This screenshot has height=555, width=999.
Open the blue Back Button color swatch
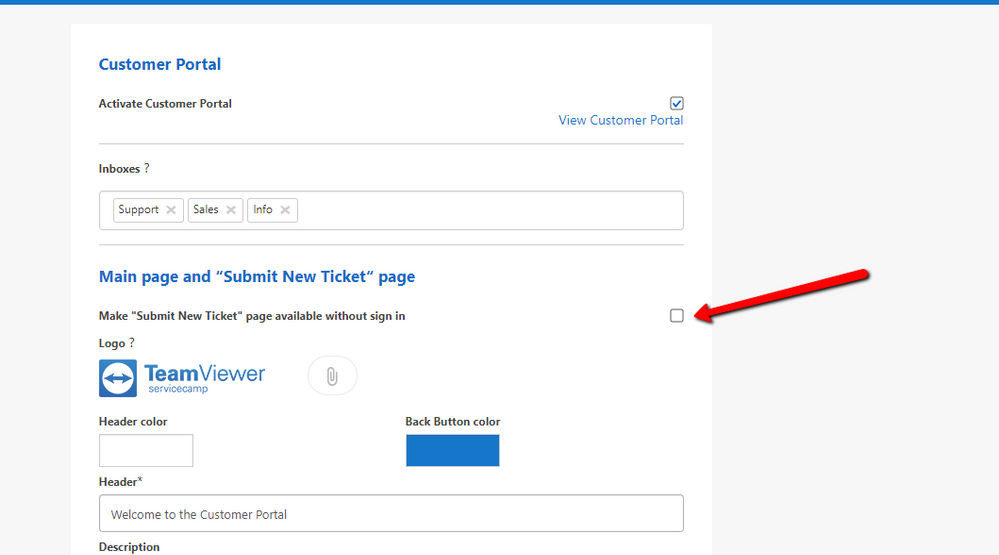click(452, 450)
